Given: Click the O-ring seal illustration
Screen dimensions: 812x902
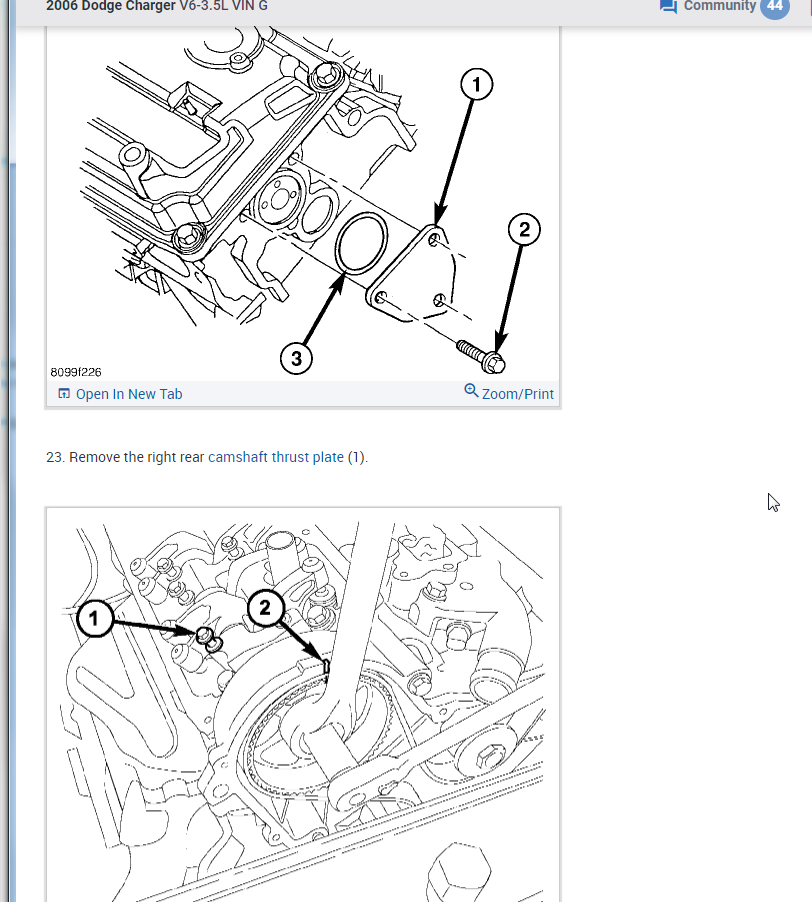Looking at the screenshot, I should click(x=362, y=243).
